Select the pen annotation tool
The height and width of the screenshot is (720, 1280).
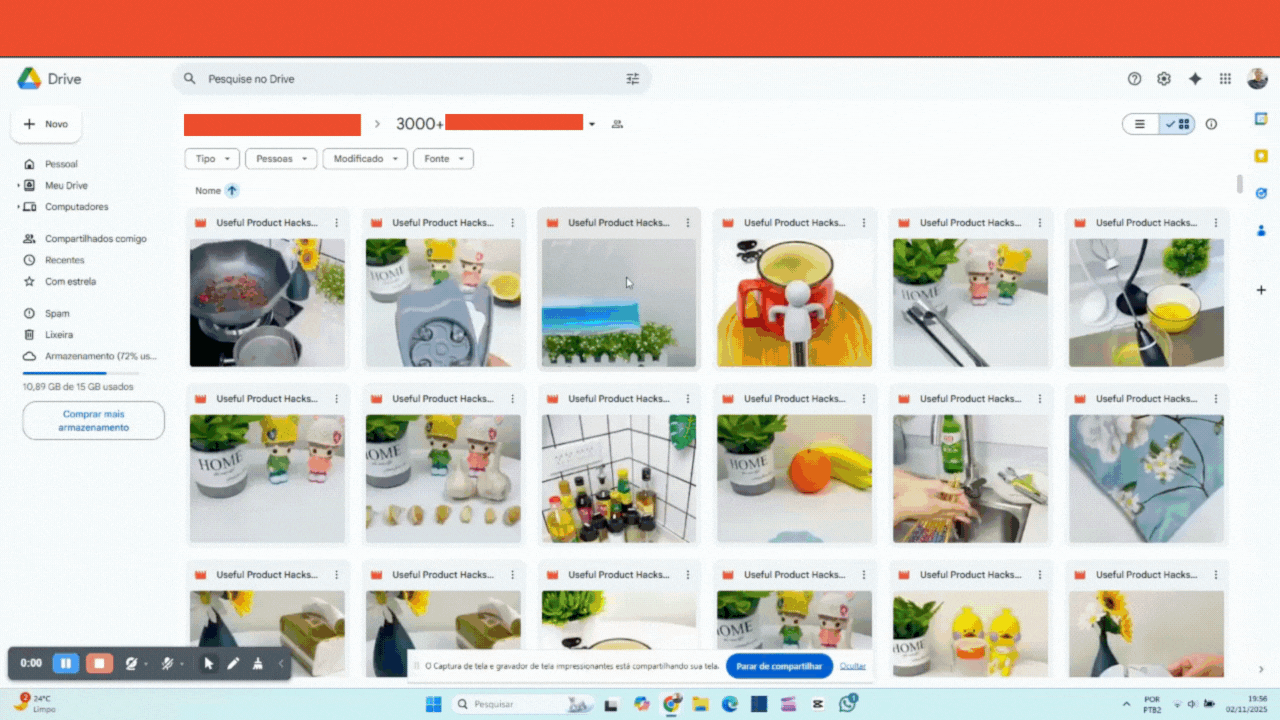pos(233,663)
